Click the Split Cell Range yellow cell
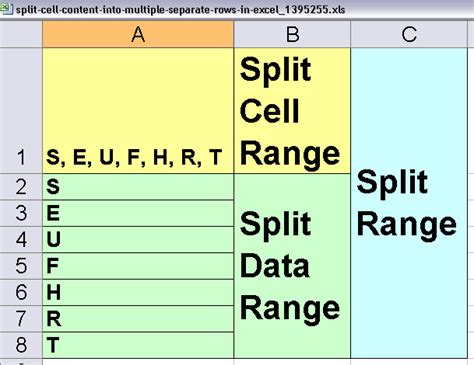 292,111
